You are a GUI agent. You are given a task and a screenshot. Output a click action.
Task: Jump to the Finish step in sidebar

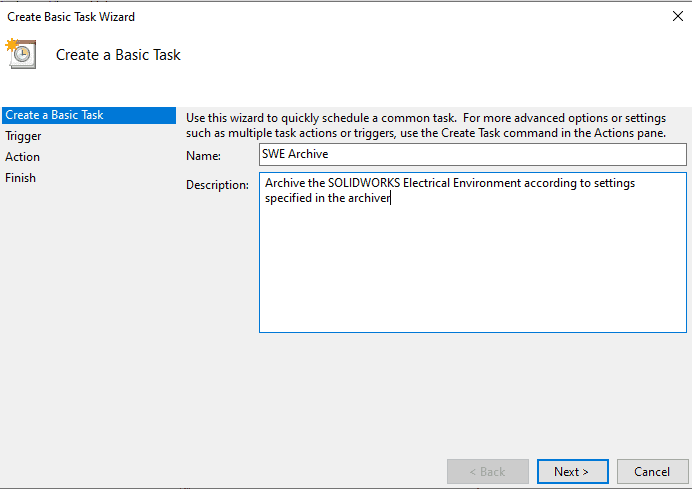(x=21, y=178)
